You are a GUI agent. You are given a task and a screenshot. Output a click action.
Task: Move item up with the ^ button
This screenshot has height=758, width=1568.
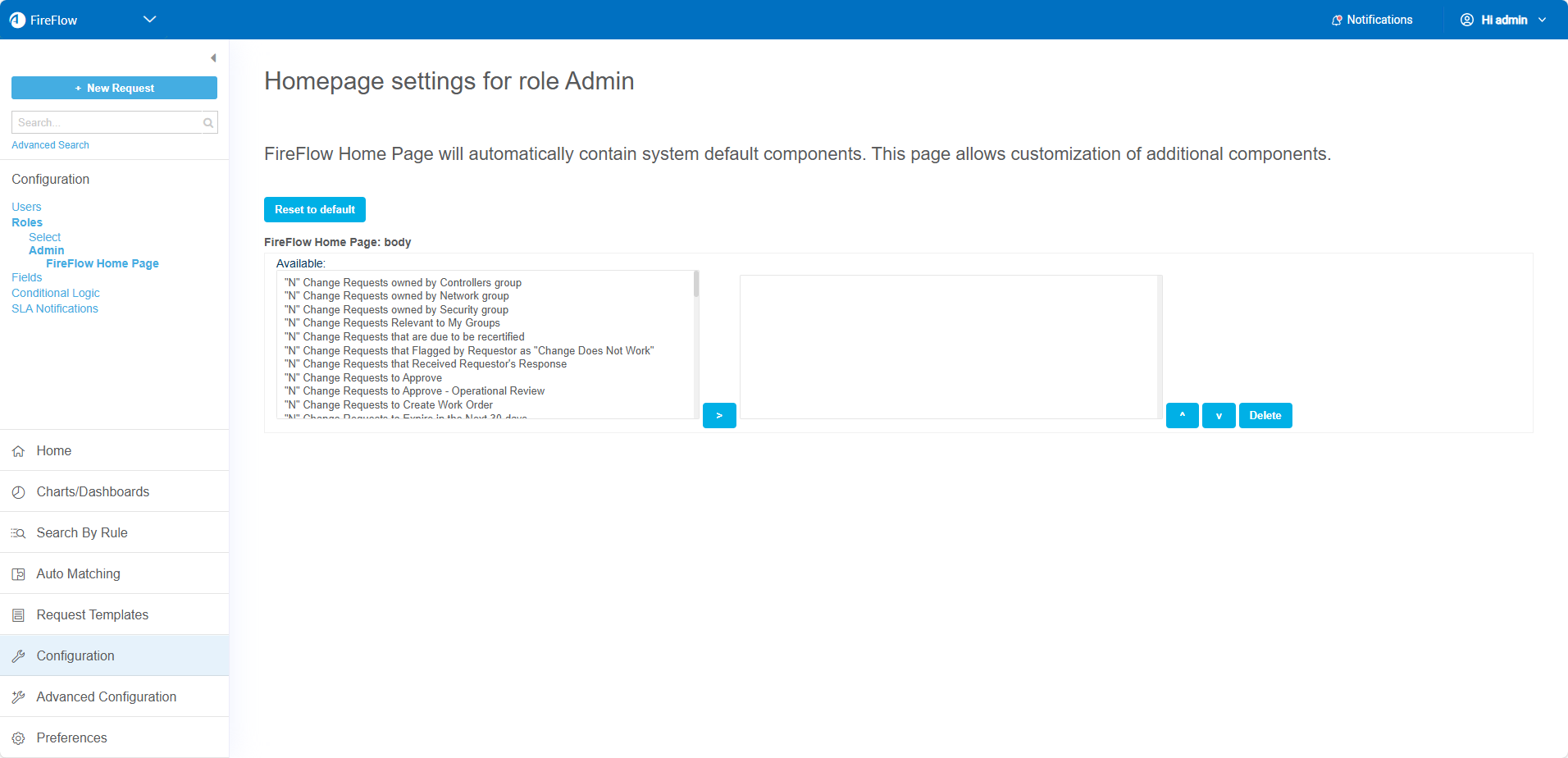coord(1182,416)
